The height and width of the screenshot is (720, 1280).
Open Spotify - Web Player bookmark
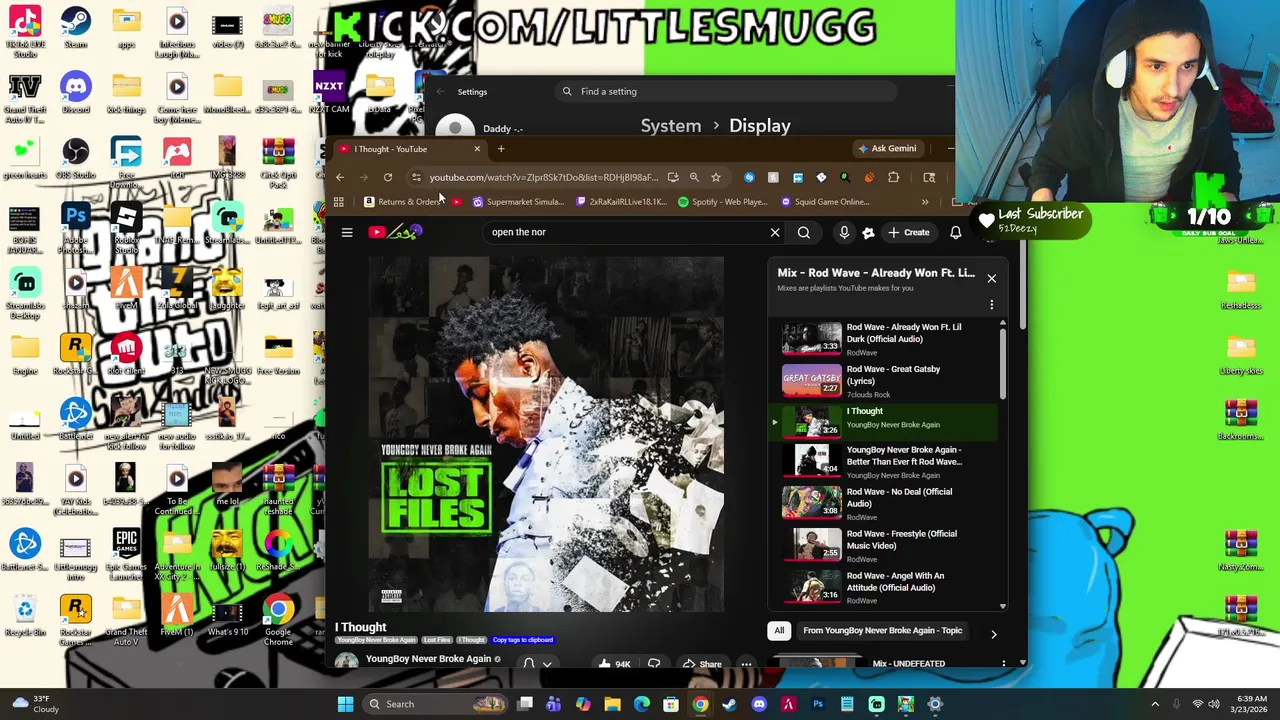[x=722, y=202]
